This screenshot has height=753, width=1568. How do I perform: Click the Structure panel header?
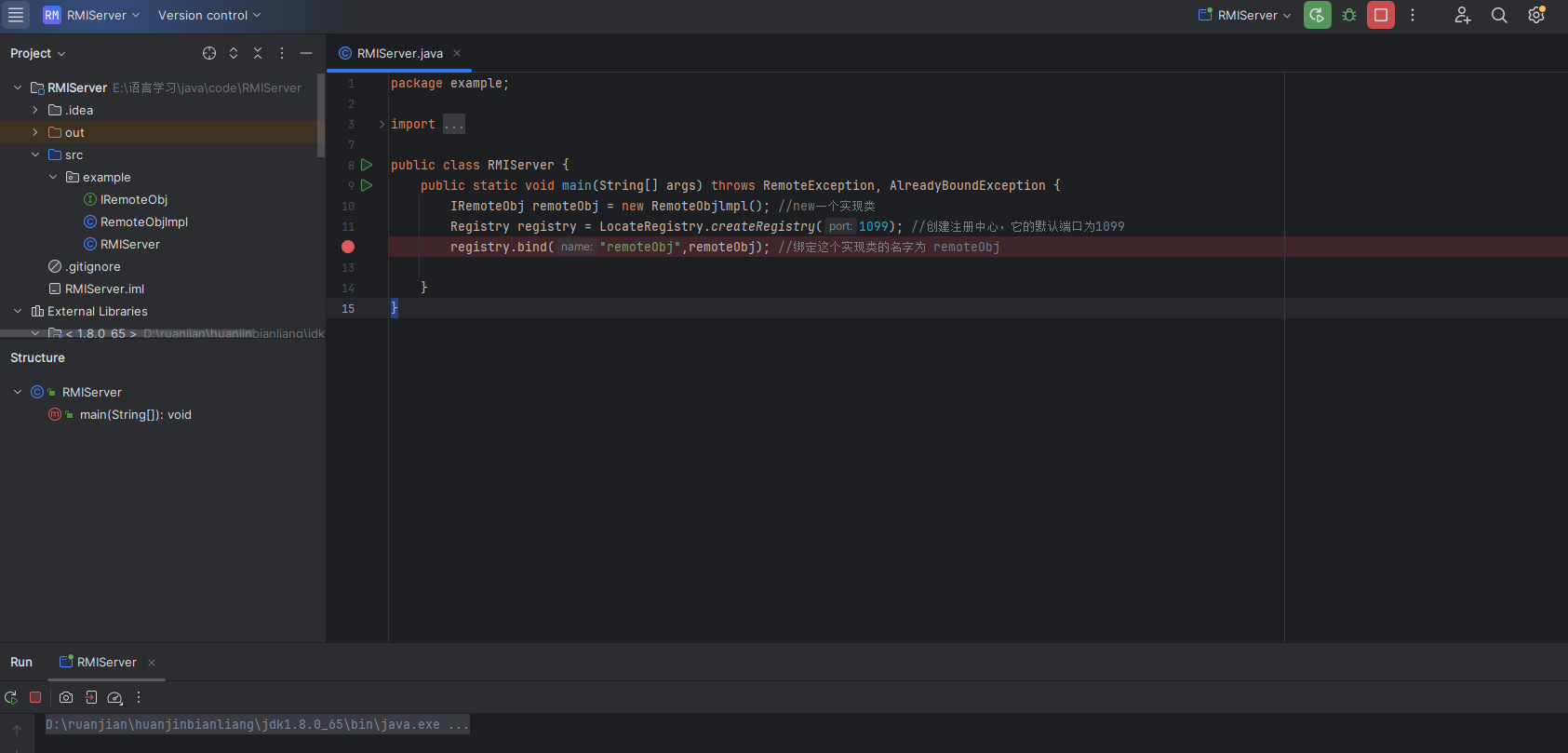pyautogui.click(x=37, y=357)
